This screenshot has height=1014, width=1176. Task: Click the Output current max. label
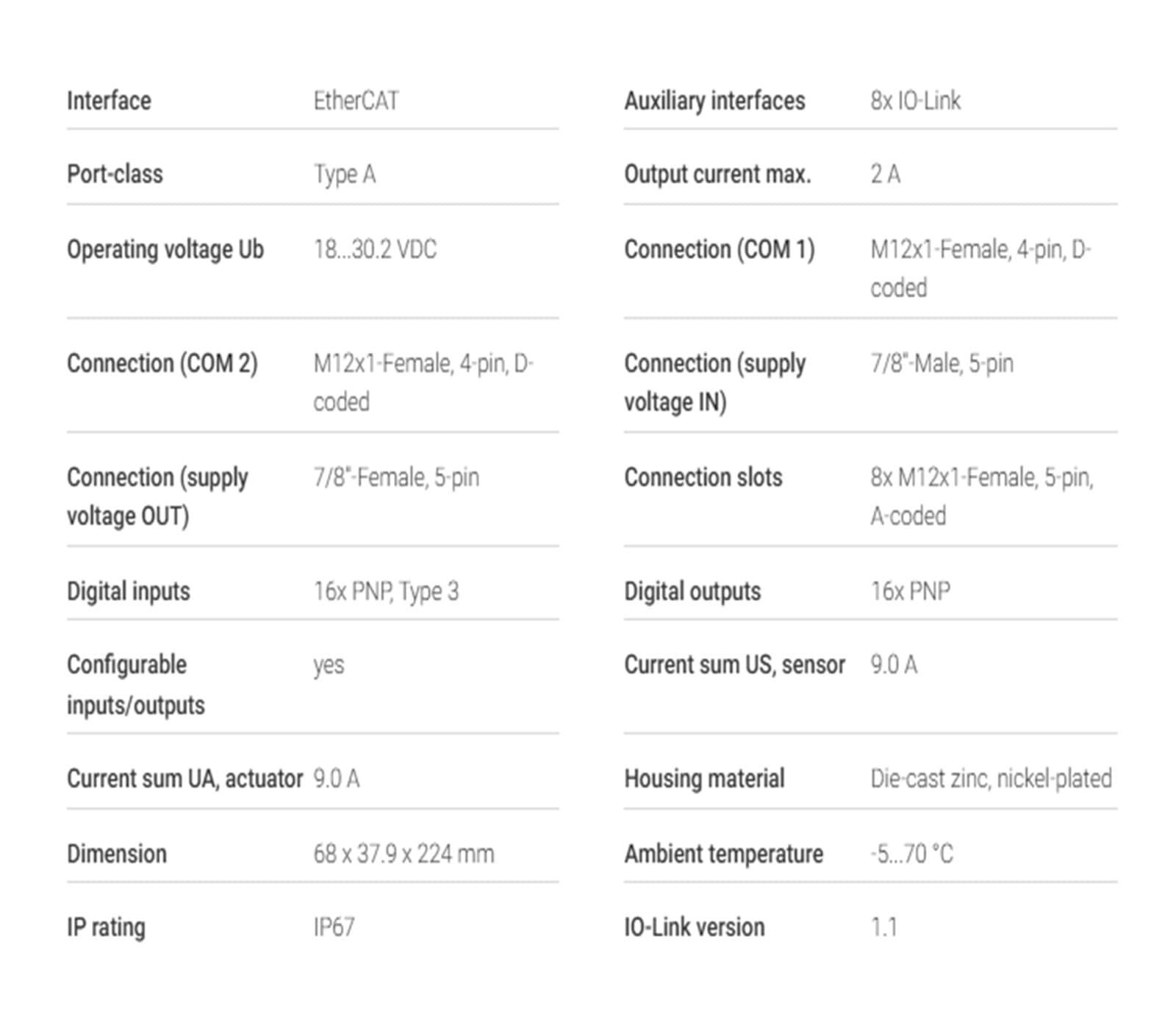pyautogui.click(x=717, y=174)
